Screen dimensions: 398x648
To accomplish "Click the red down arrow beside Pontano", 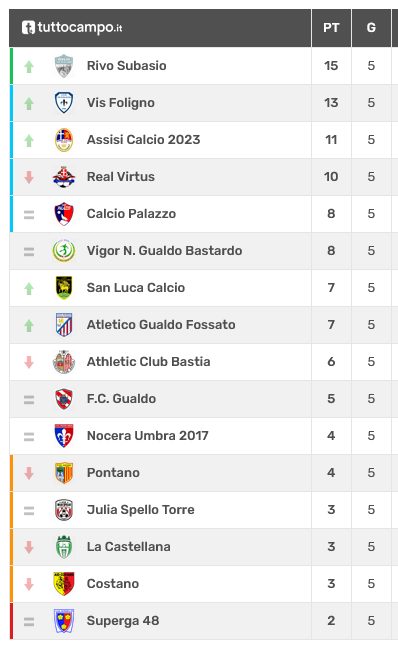I will click(29, 473).
